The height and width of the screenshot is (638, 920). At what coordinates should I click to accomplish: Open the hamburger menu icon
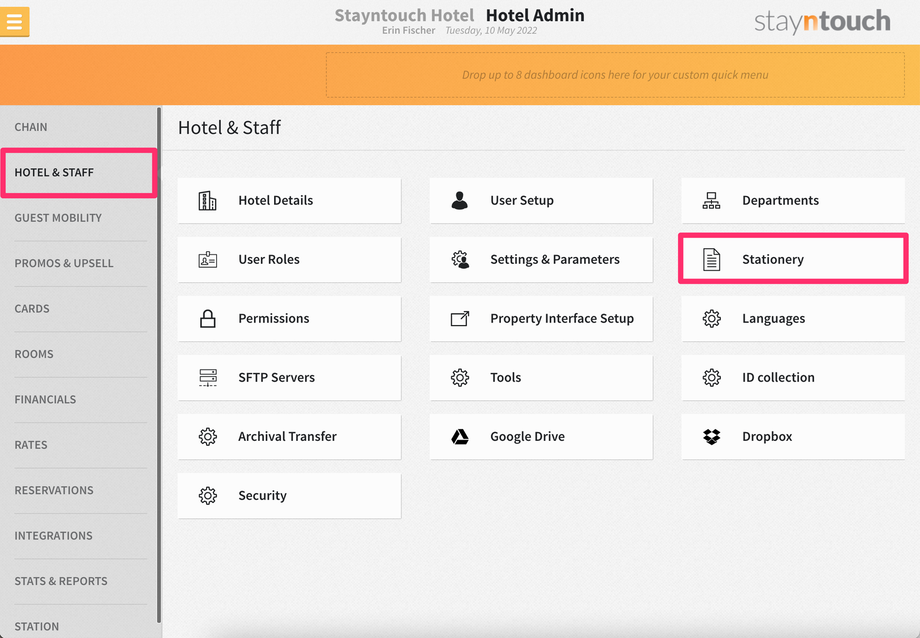[14, 22]
